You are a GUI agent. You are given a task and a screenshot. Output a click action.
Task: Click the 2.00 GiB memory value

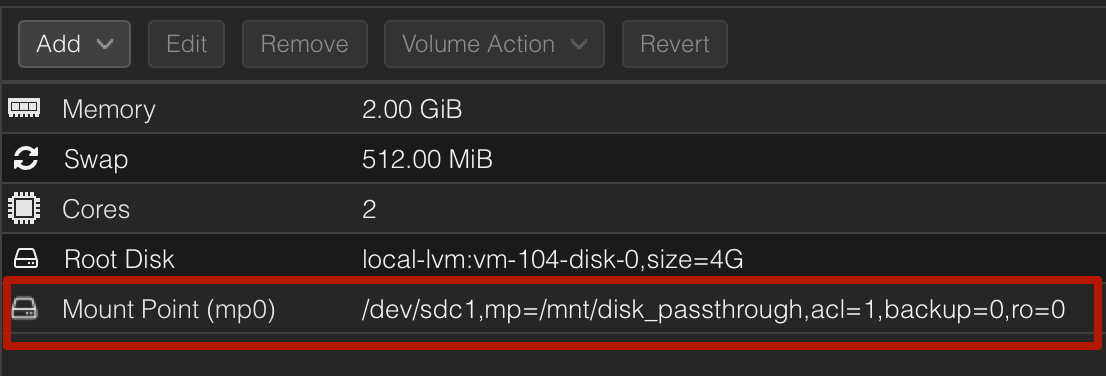pos(412,109)
